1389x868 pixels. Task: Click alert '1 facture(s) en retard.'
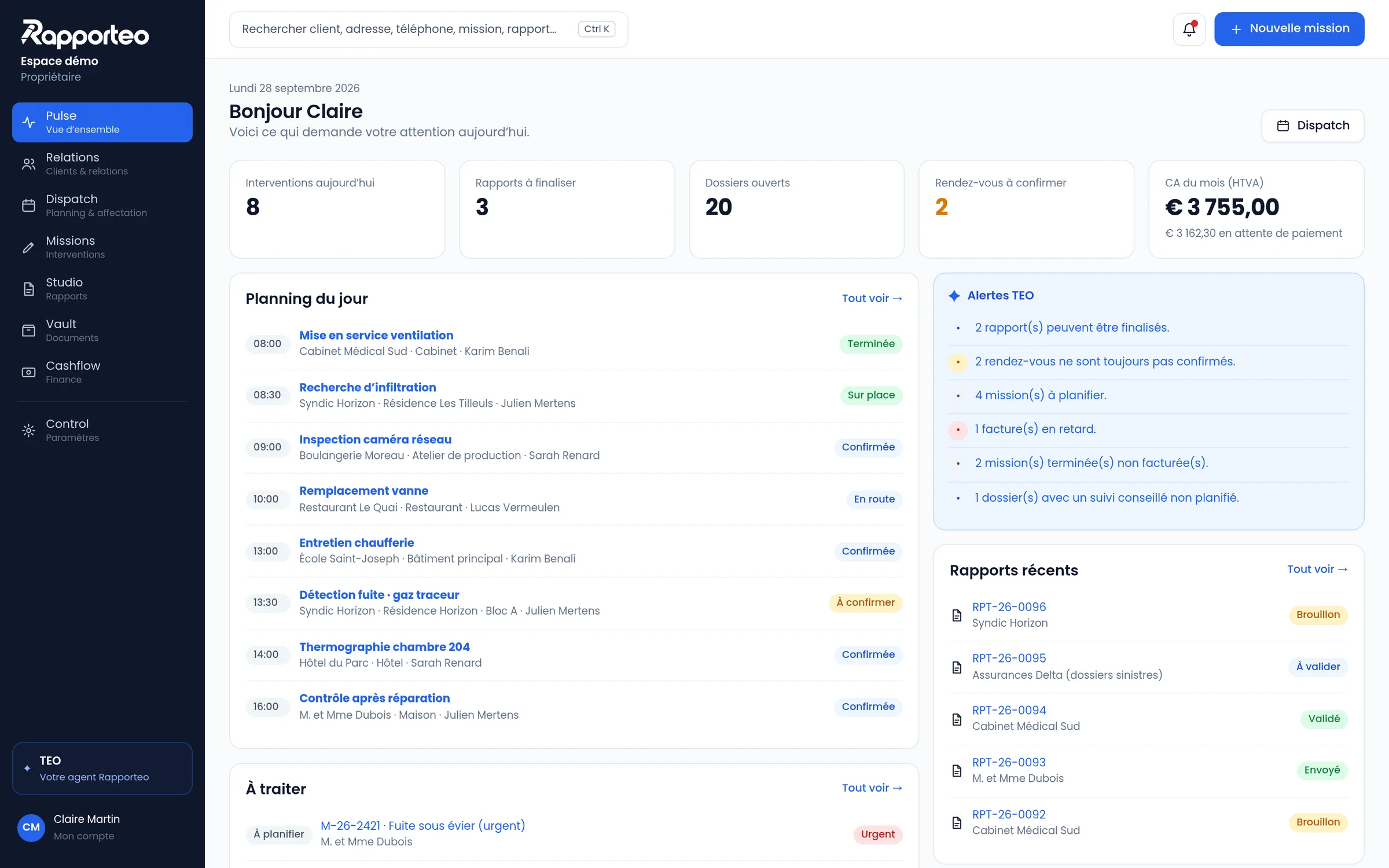(1035, 429)
